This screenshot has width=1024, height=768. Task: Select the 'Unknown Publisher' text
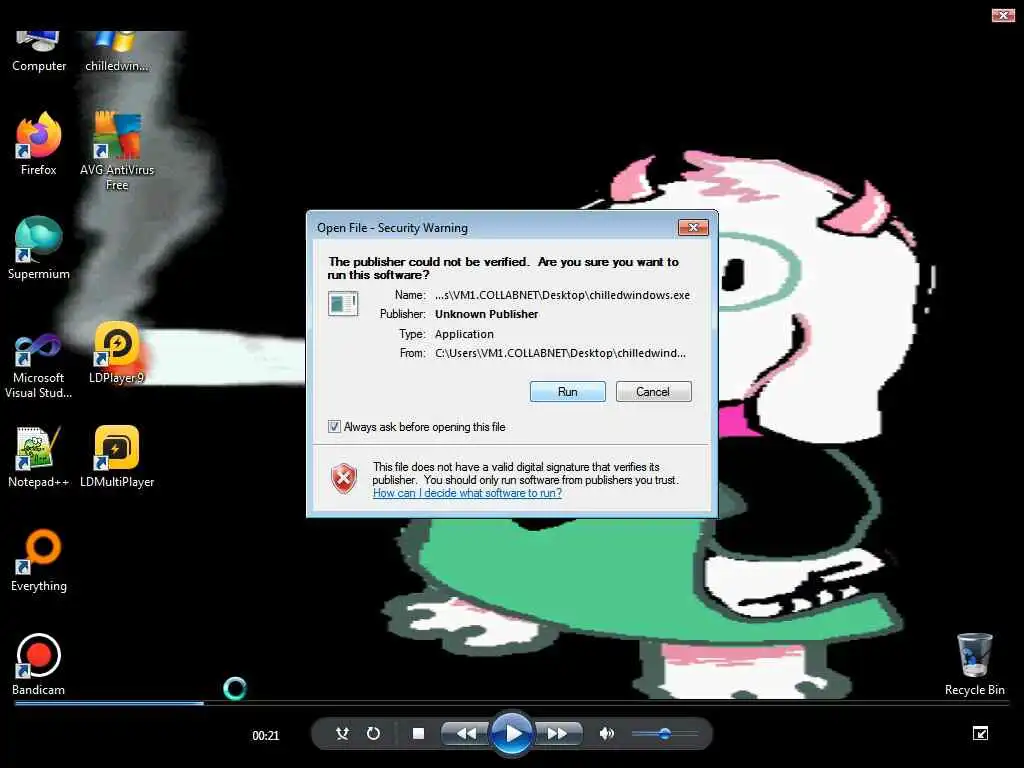coord(487,314)
